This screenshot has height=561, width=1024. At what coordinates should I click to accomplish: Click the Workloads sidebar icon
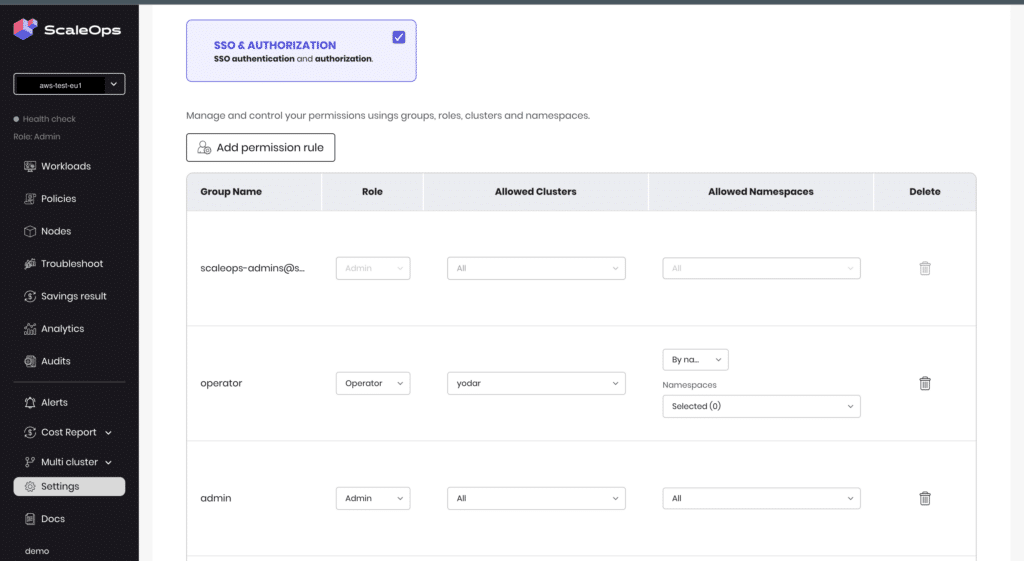(x=30, y=166)
